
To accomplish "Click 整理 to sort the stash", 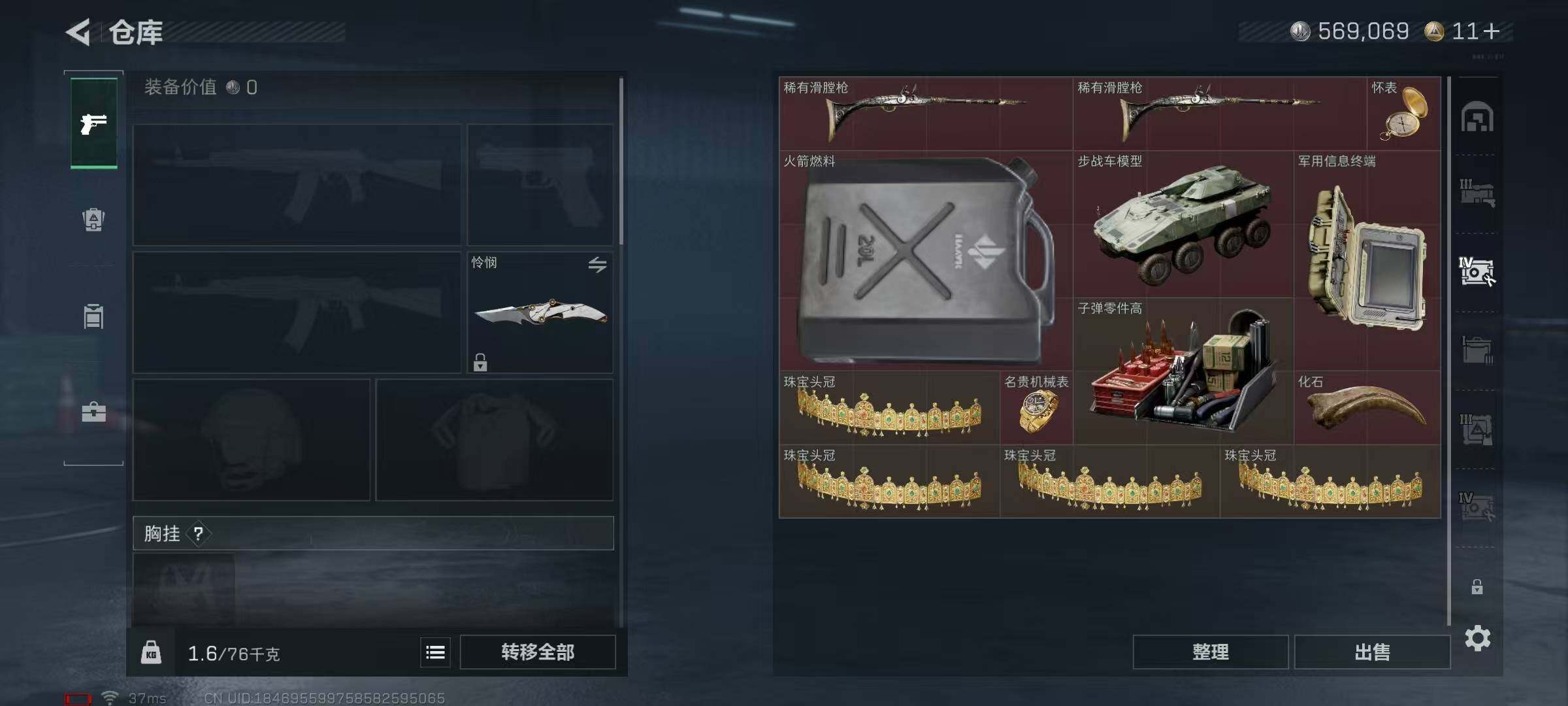I will (1211, 652).
